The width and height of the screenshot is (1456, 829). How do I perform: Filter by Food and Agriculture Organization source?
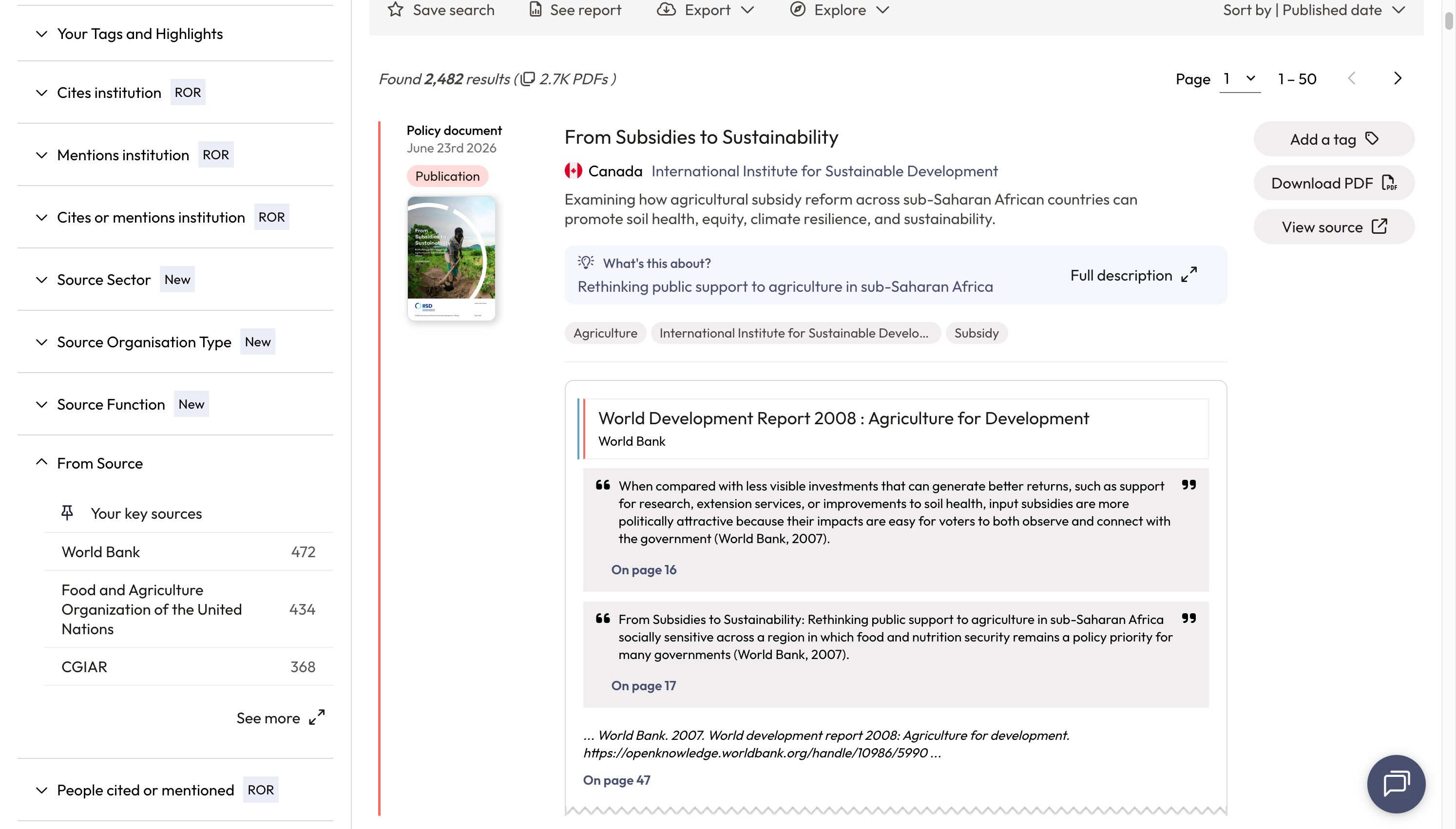coord(189,609)
